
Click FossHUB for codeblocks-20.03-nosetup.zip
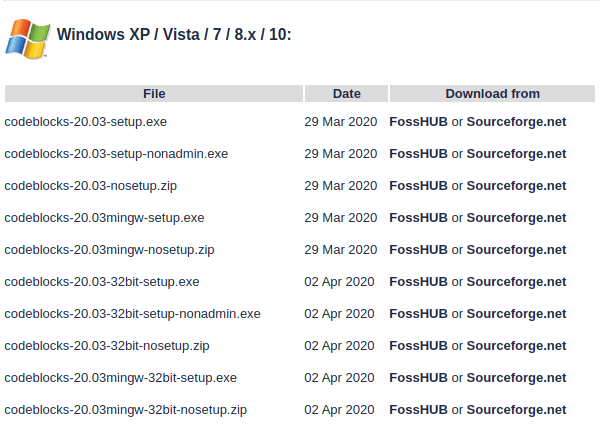[x=418, y=186]
